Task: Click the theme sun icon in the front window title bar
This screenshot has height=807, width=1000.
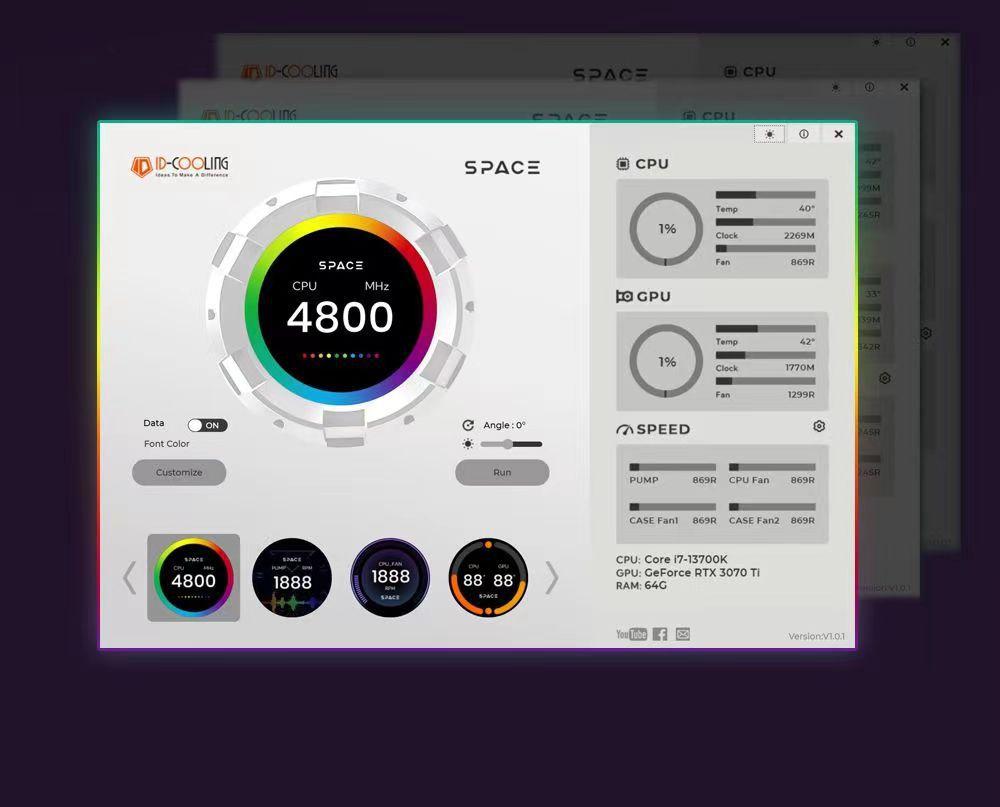Action: 770,134
